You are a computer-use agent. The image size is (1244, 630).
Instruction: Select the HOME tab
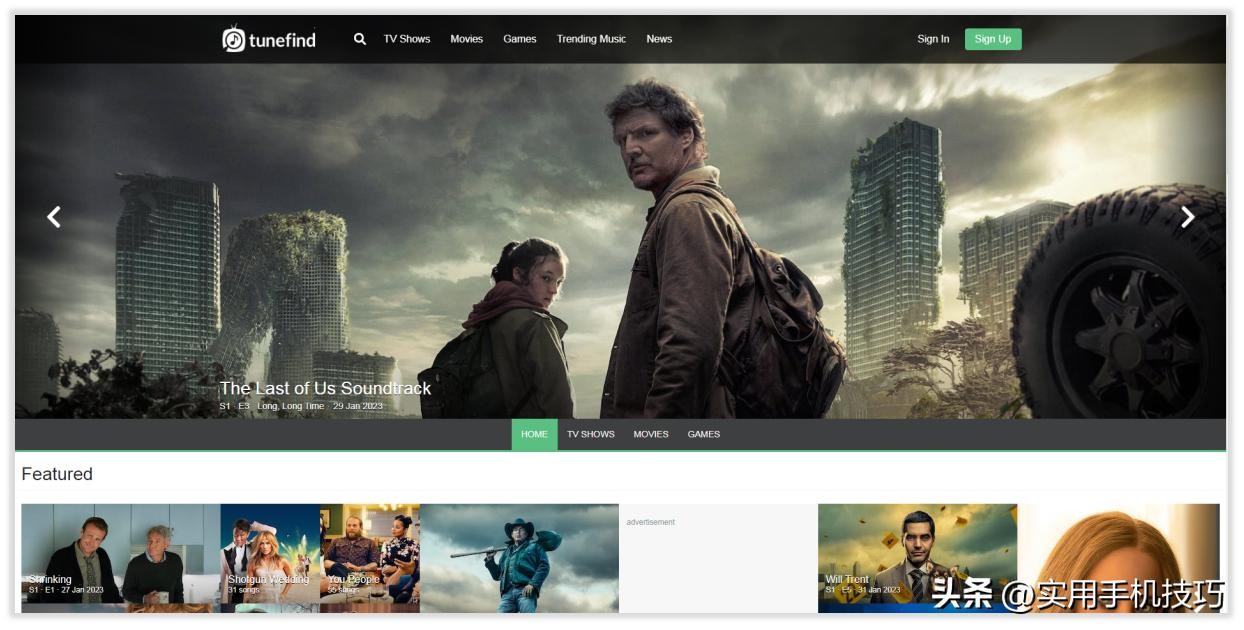(534, 434)
